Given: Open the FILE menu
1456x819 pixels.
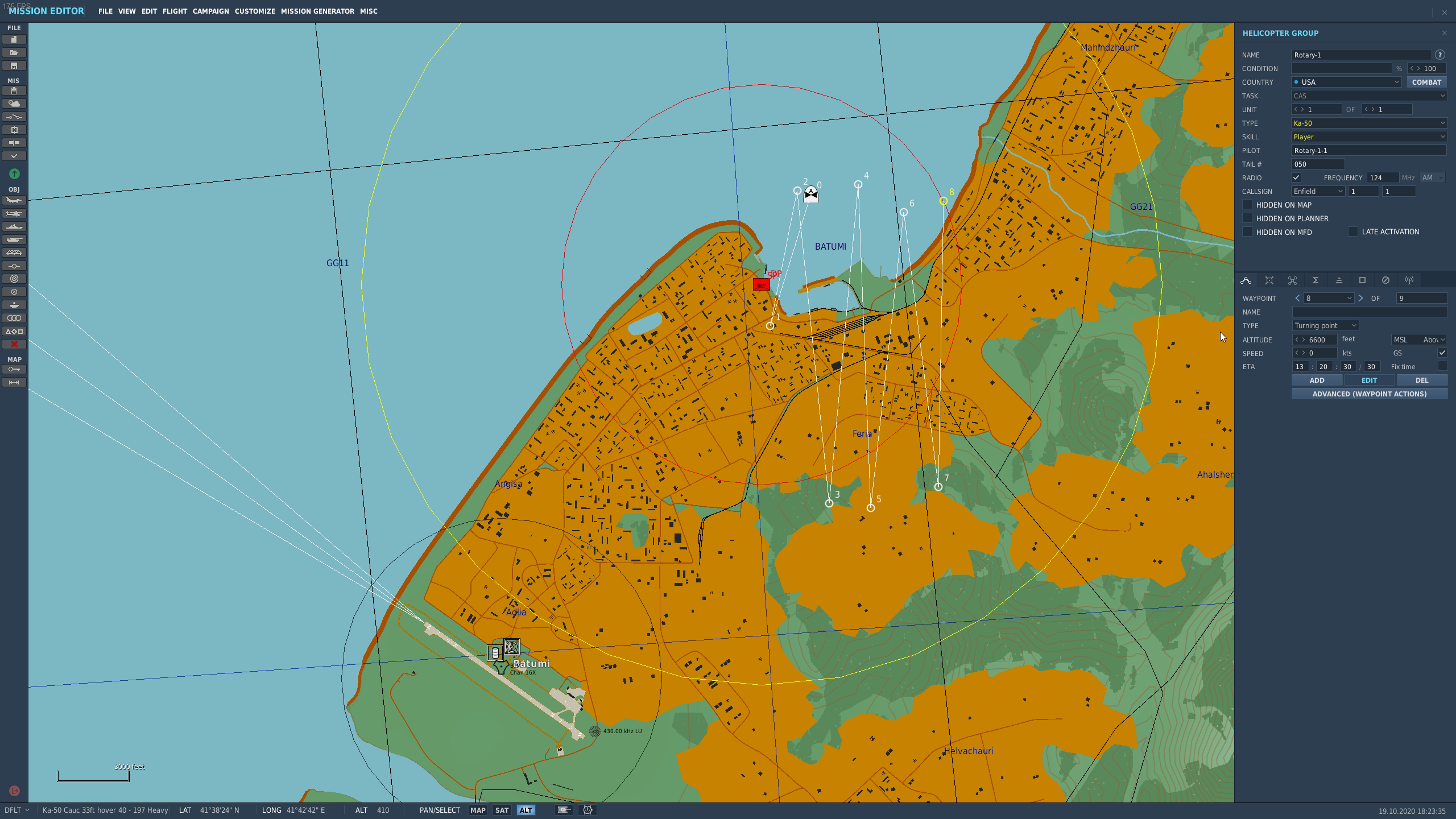Looking at the screenshot, I should [x=105, y=11].
